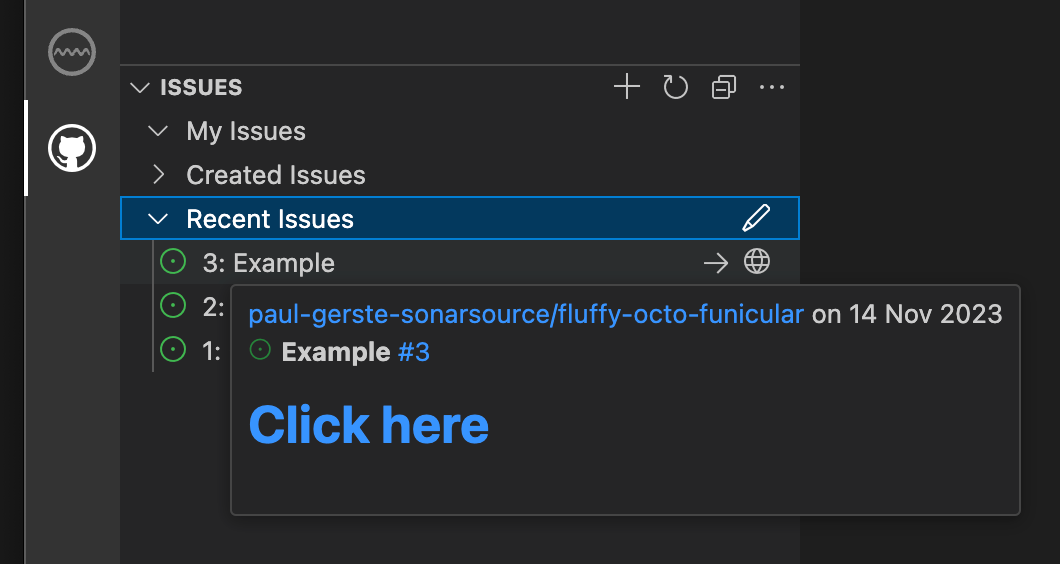
Task: Click the green open-issue icon in the tooltip
Action: 261,350
